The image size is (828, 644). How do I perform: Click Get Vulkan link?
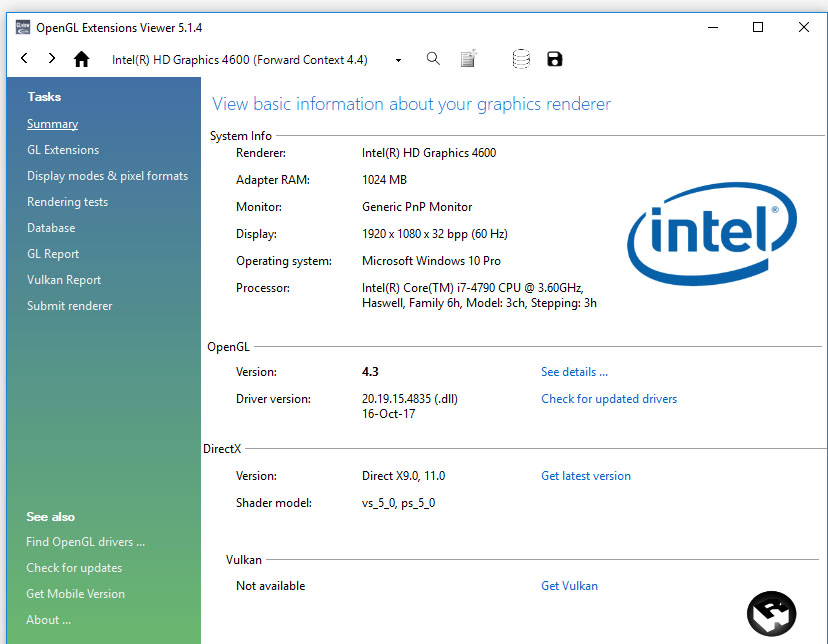click(569, 585)
